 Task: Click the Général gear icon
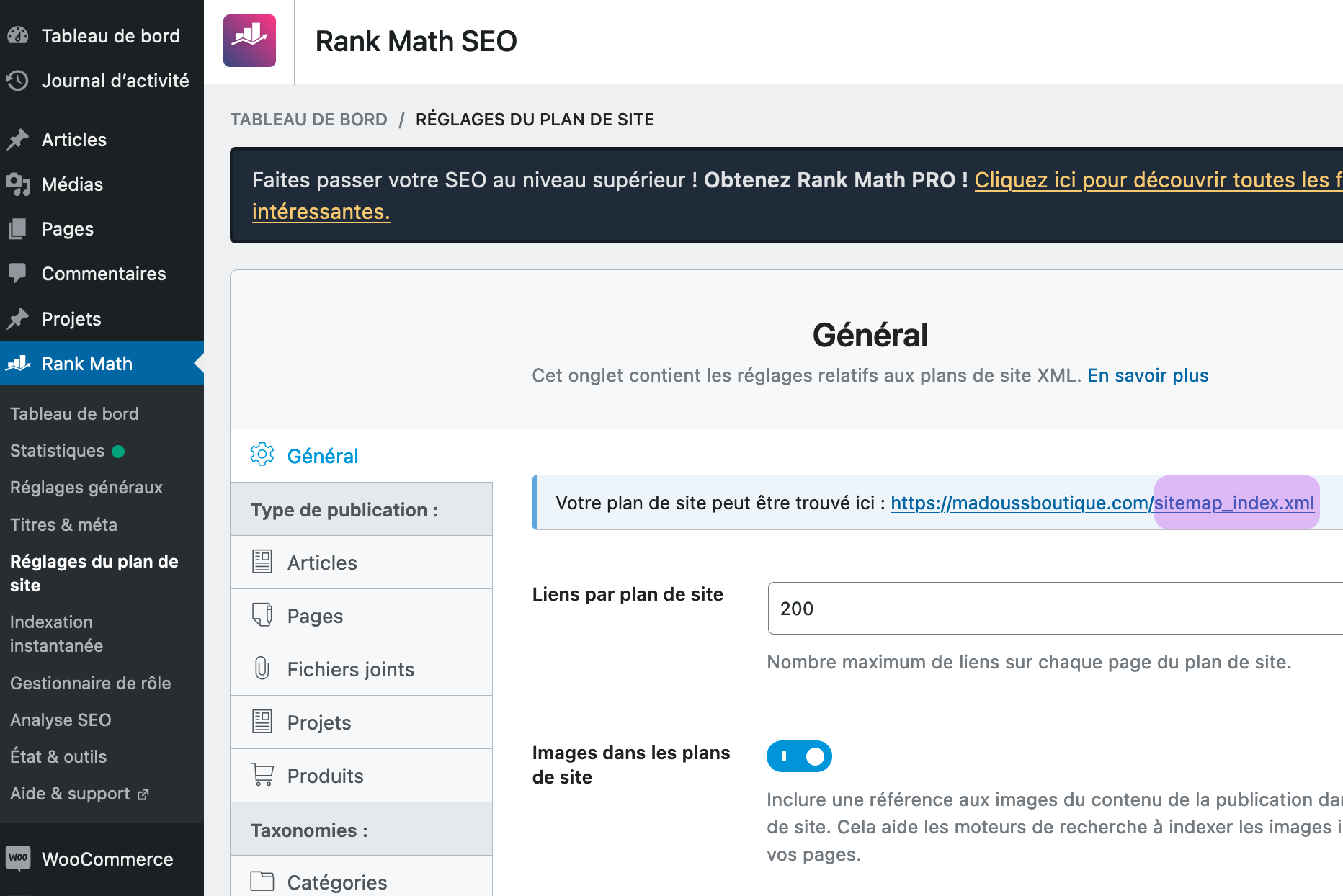[x=262, y=455]
